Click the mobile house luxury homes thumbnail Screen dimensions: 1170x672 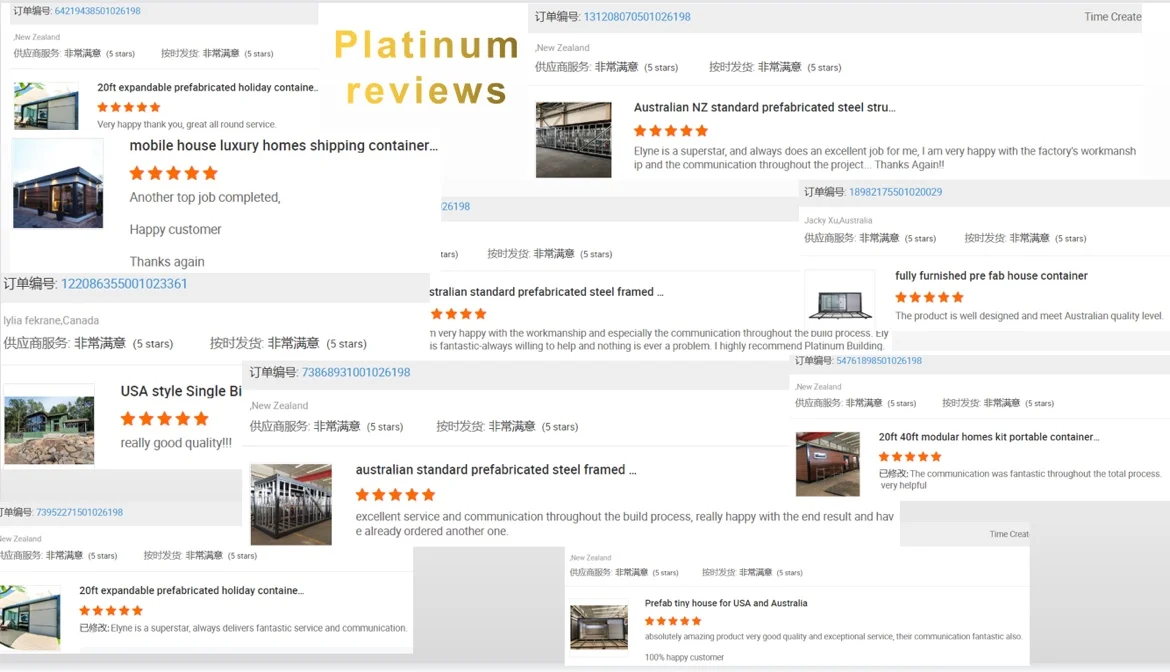click(x=58, y=183)
